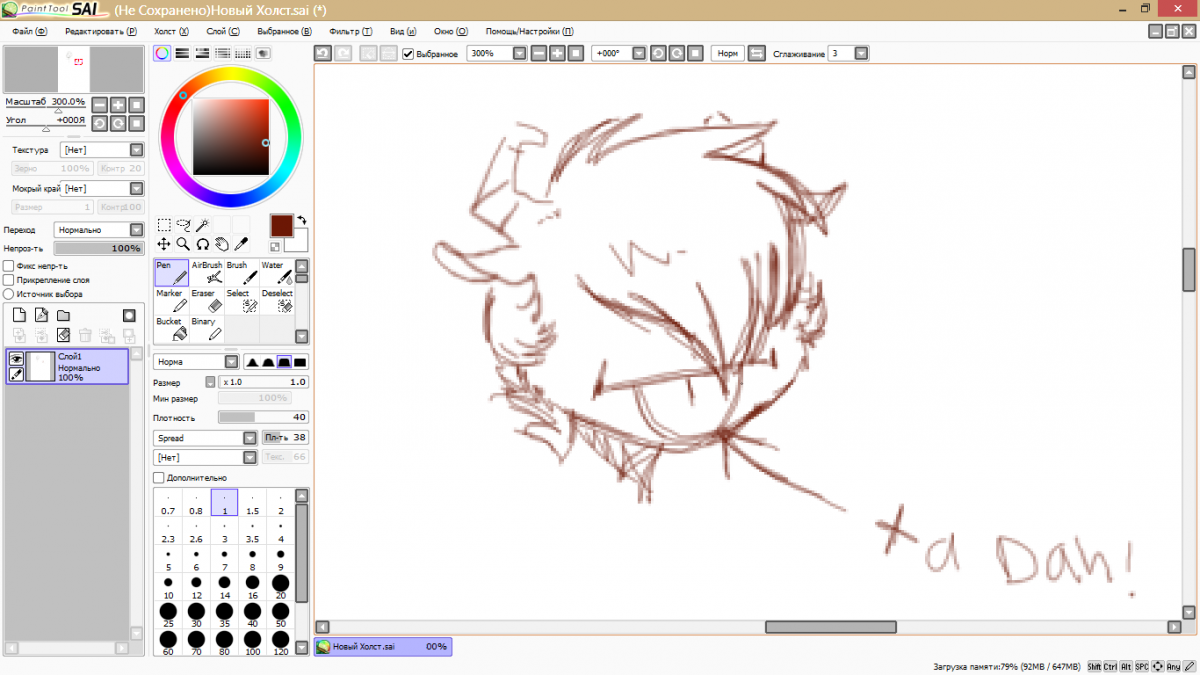
Task: Click the Новый Холст.sai canvas tab
Action: (x=382, y=647)
